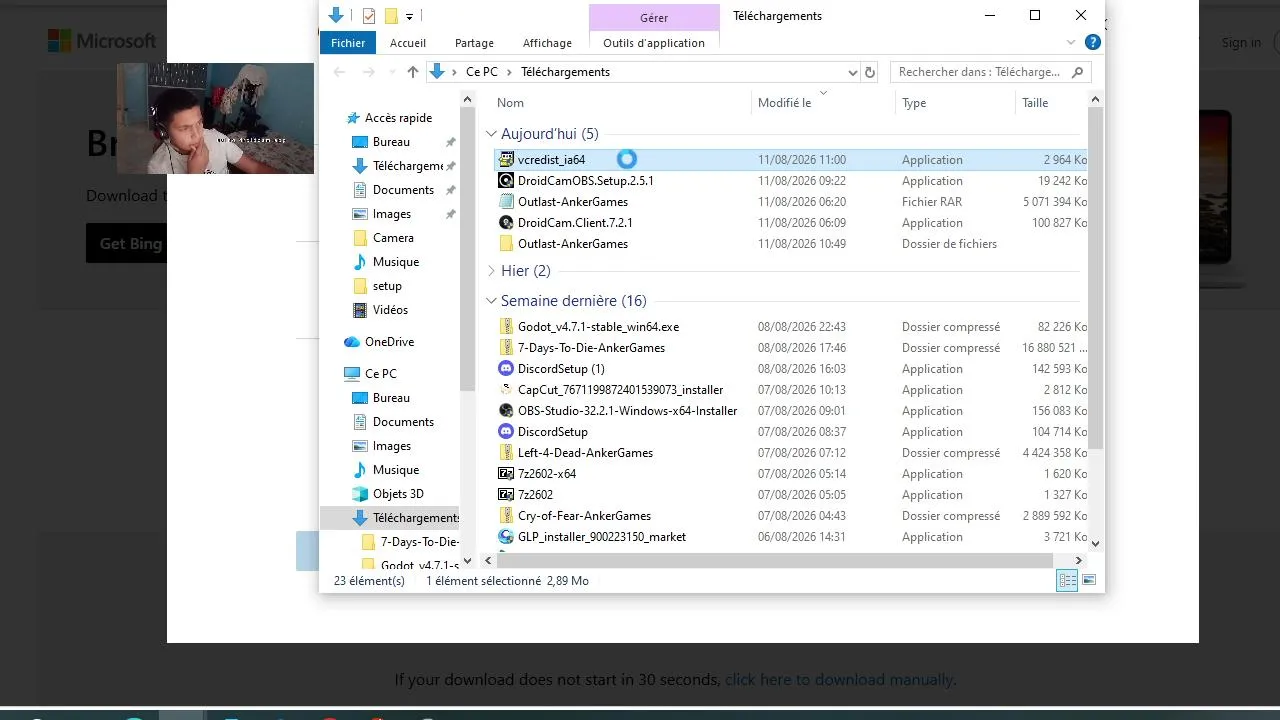1280x720 pixels.
Task: Click the blue download arrow icon in address bar
Action: click(x=436, y=72)
